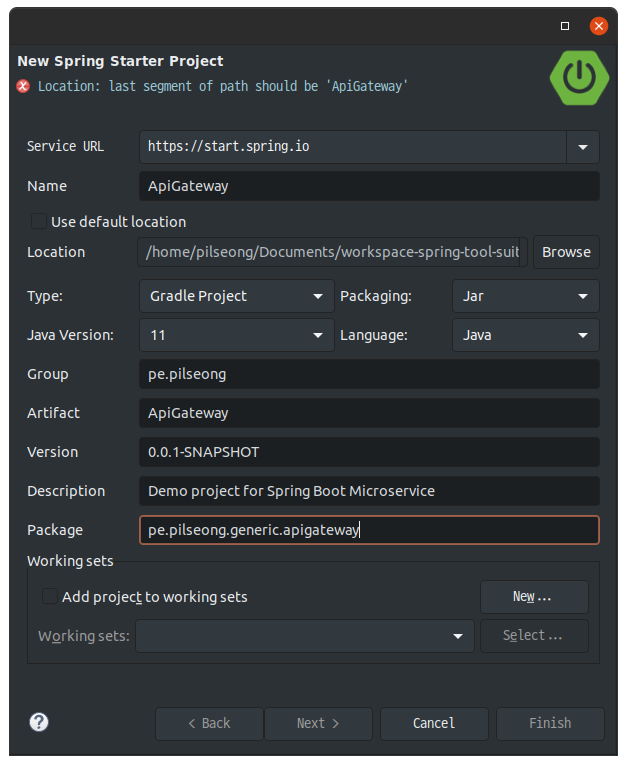Click the red error icon beside Location message
Image resolution: width=627 pixels, height=765 pixels.
coord(23,86)
